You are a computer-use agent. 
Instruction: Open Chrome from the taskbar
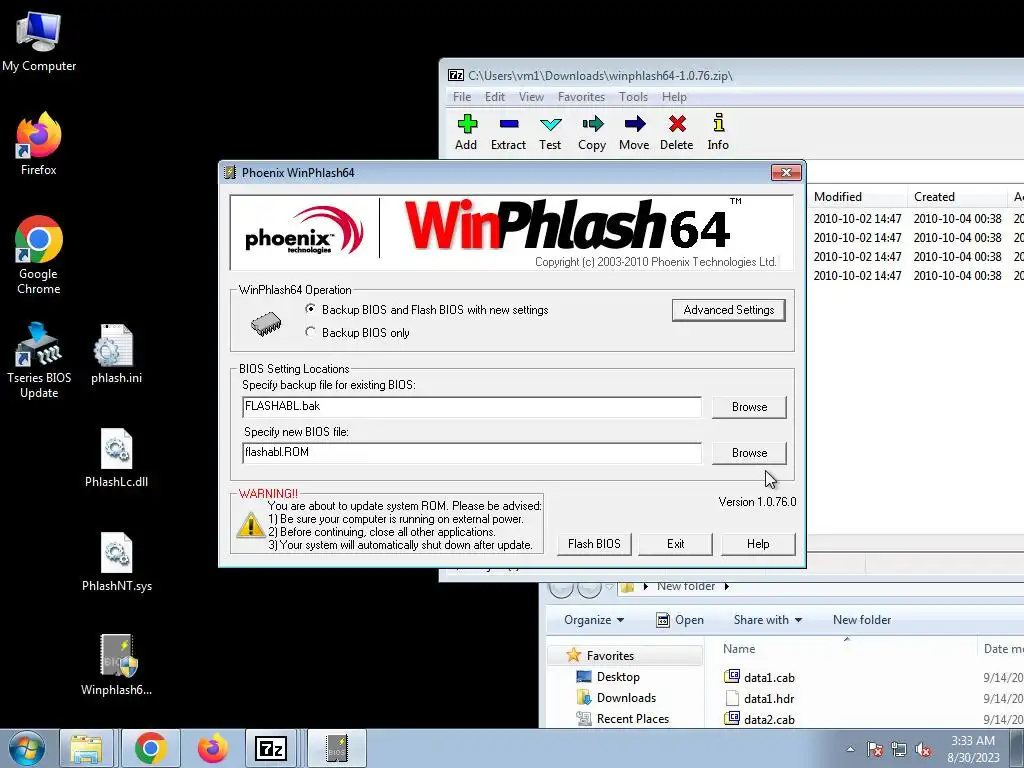pyautogui.click(x=151, y=748)
